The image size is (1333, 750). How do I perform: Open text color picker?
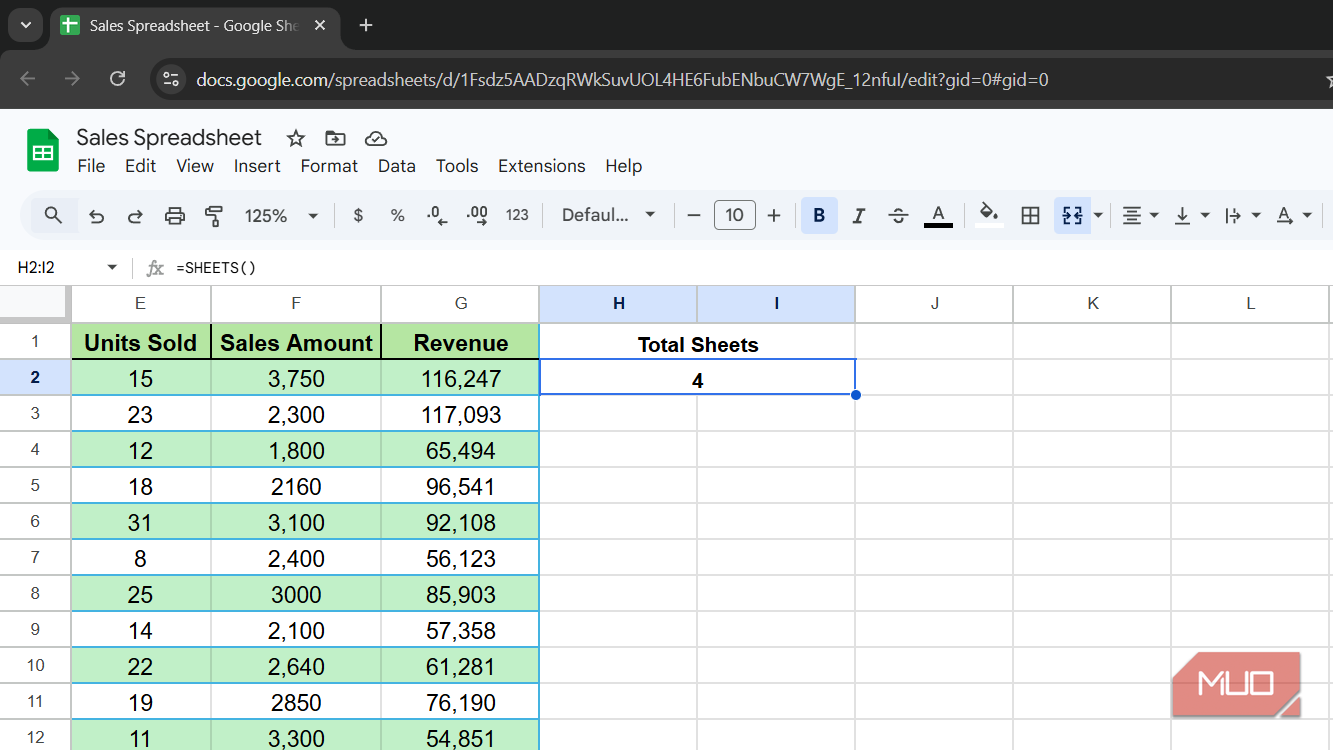click(x=938, y=215)
